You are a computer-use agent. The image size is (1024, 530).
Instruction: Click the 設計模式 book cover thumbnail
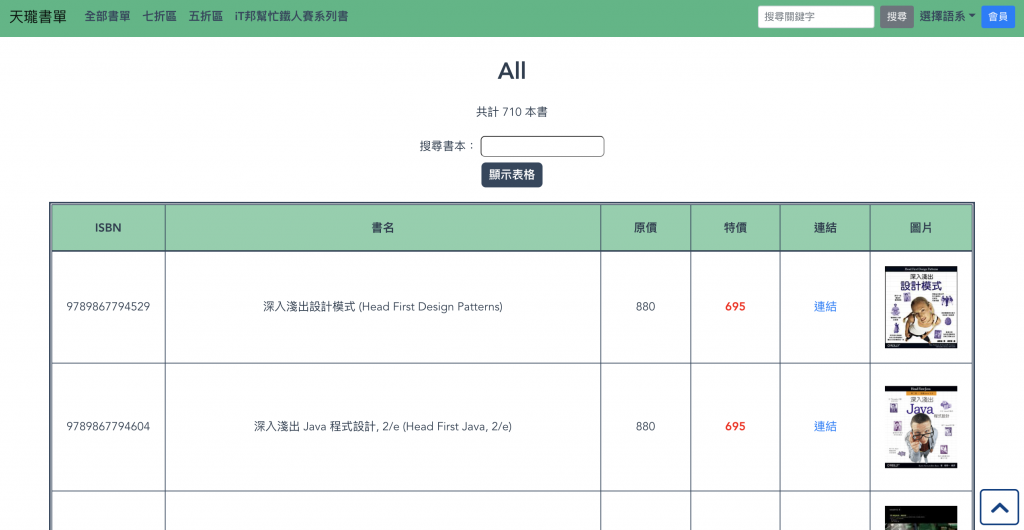click(921, 307)
